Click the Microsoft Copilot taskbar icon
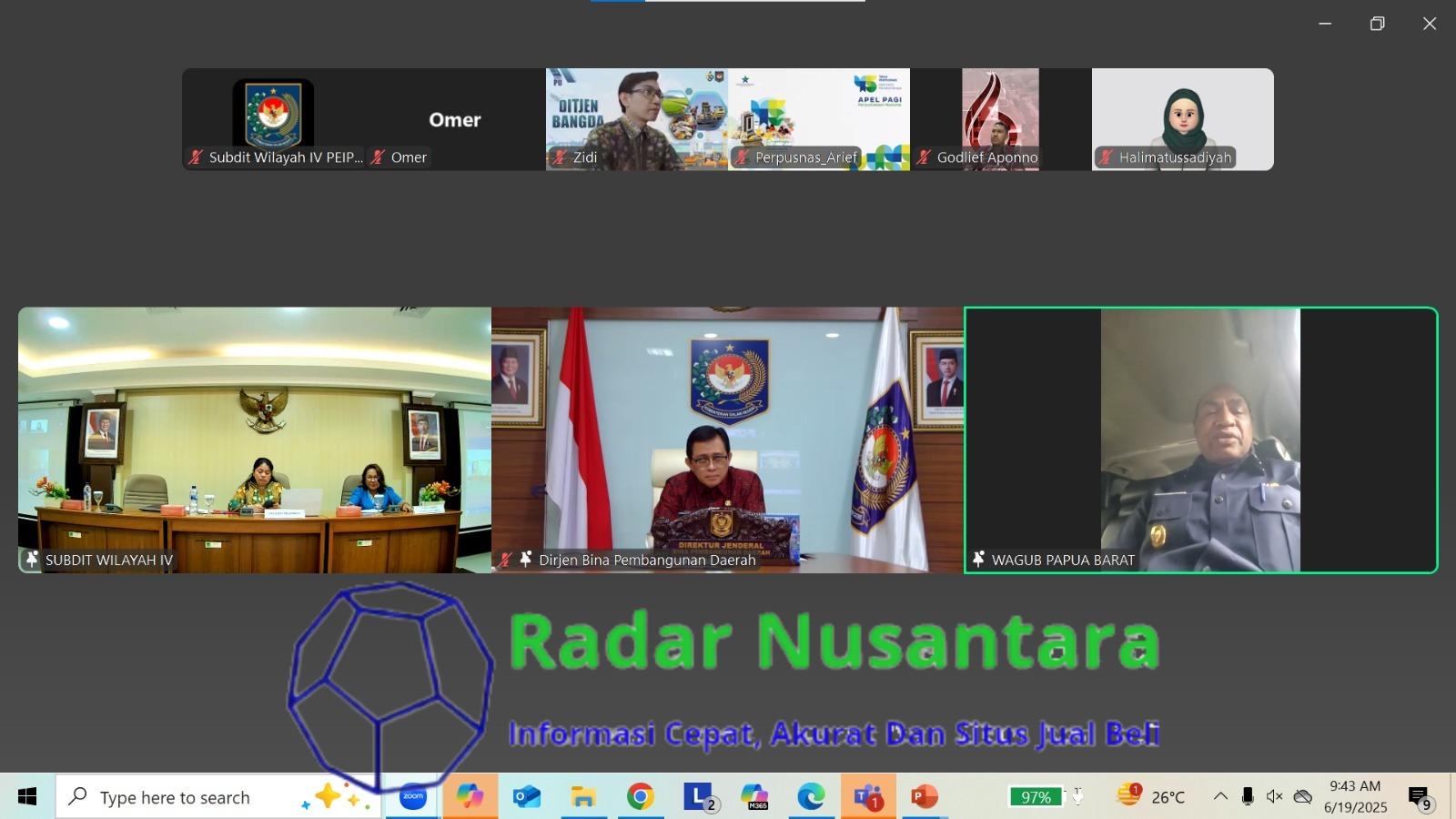The image size is (1456, 819). [x=470, y=797]
